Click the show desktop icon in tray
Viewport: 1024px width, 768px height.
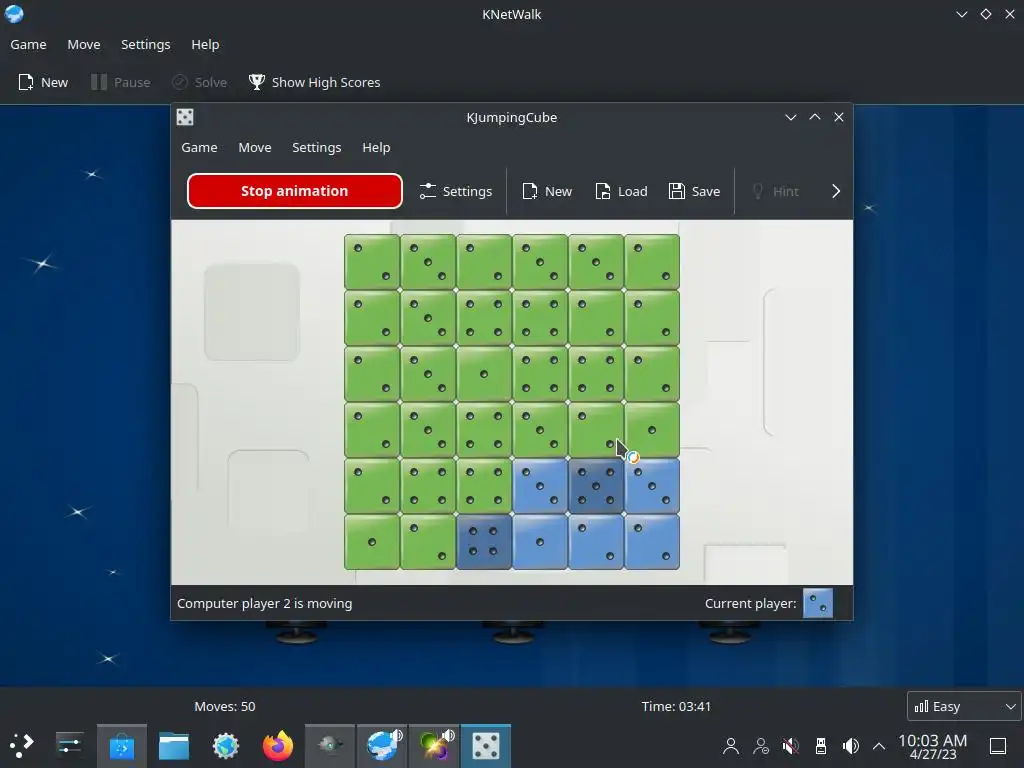[998, 746]
